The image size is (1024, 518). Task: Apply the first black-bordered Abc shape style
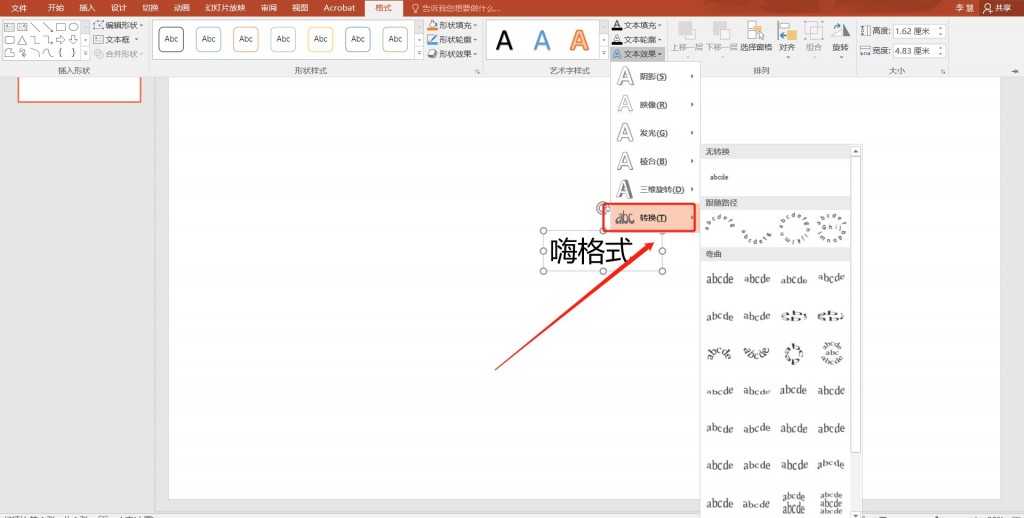tap(172, 39)
